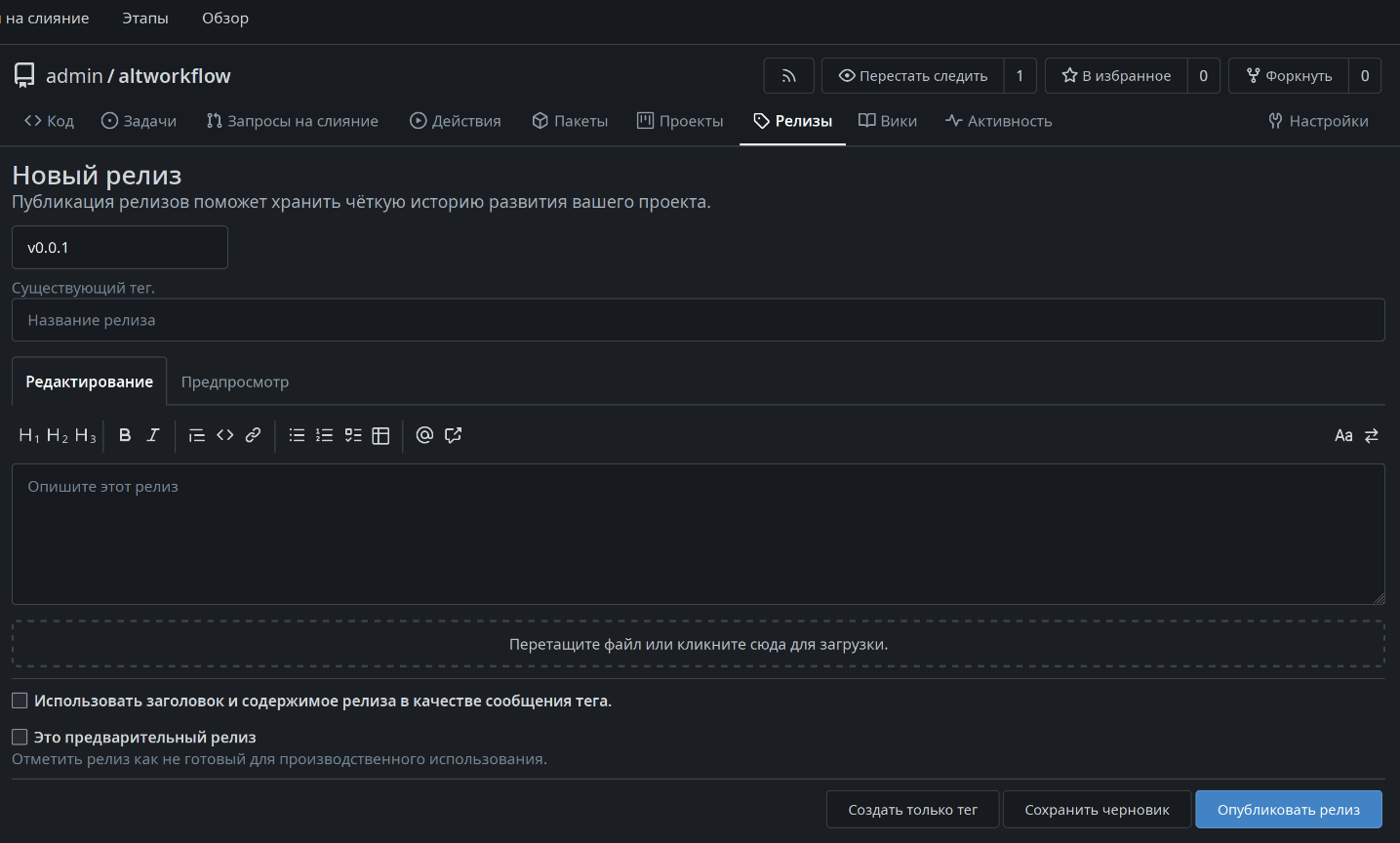Click Сохранить черновик button
Screen dimensions: 1400x843
coord(1097,810)
